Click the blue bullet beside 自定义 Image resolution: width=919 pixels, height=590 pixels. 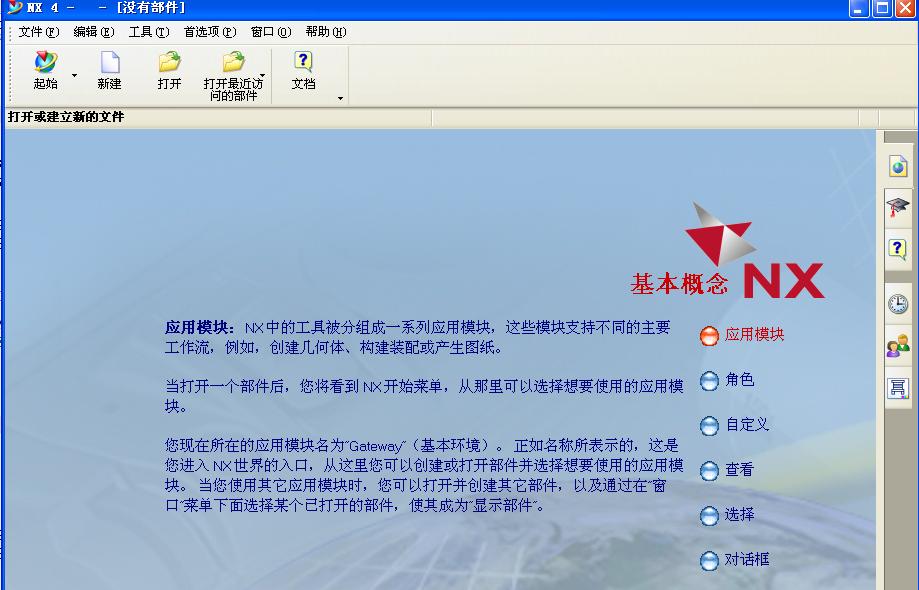coord(709,426)
